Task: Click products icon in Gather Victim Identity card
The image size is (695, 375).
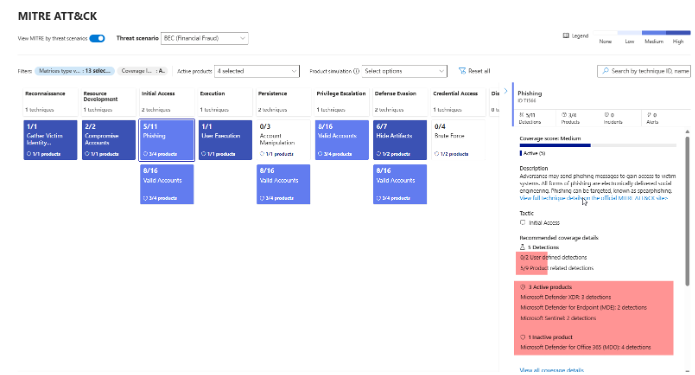Action: click(x=29, y=154)
